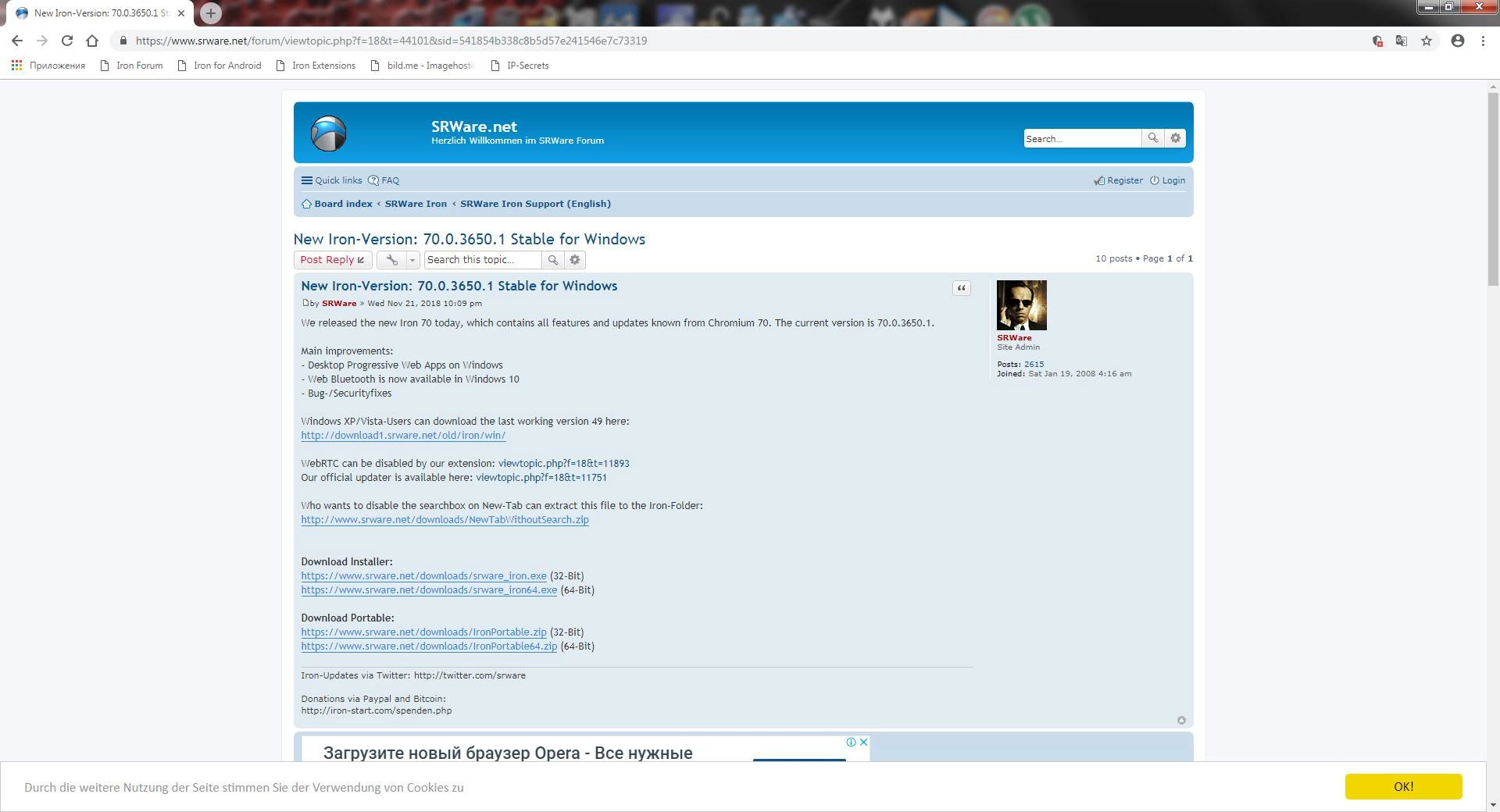The height and width of the screenshot is (812, 1500).
Task: Click the SRWare Iron globe logo
Action: pos(328,134)
